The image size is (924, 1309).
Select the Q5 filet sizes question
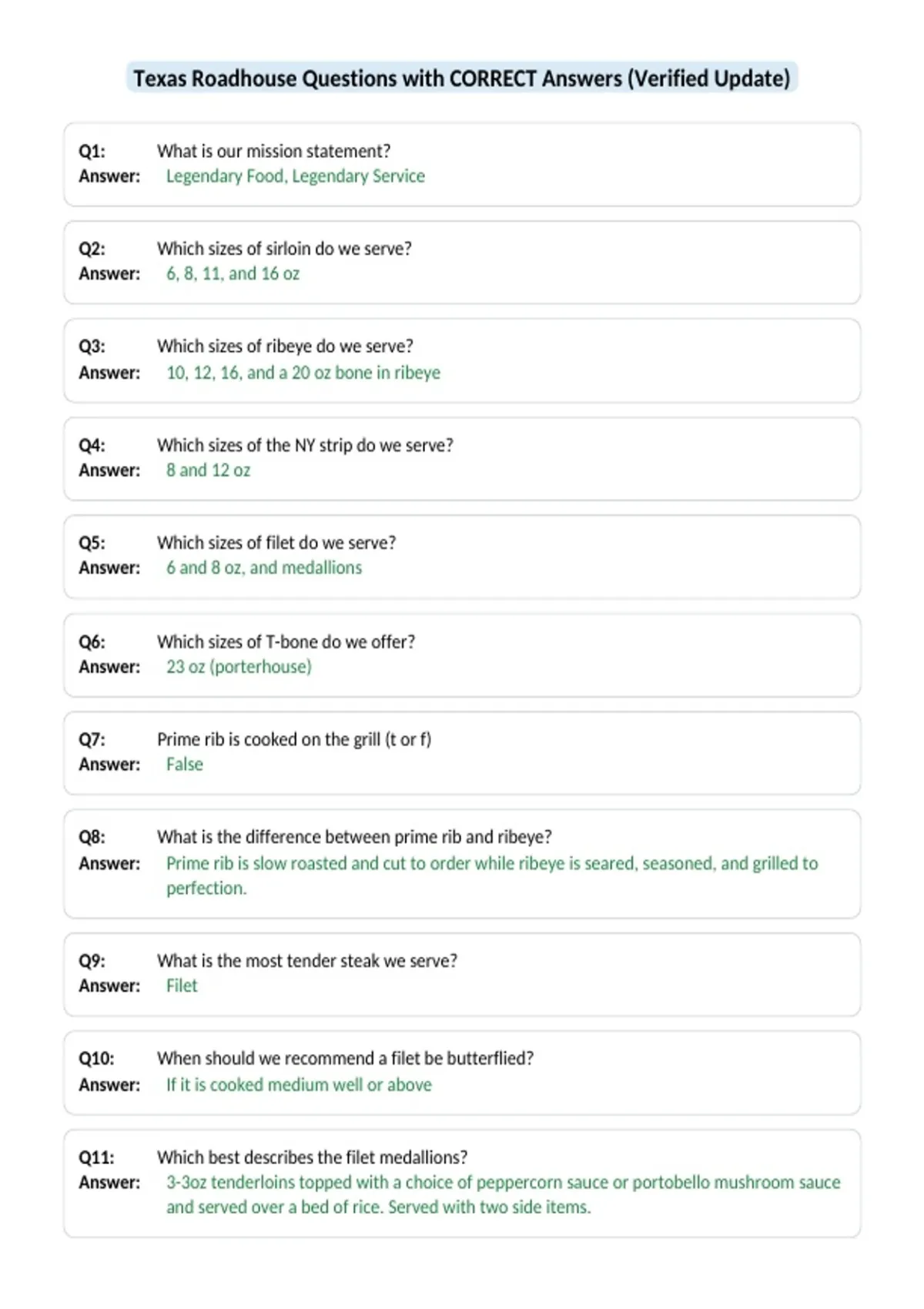pos(276,543)
